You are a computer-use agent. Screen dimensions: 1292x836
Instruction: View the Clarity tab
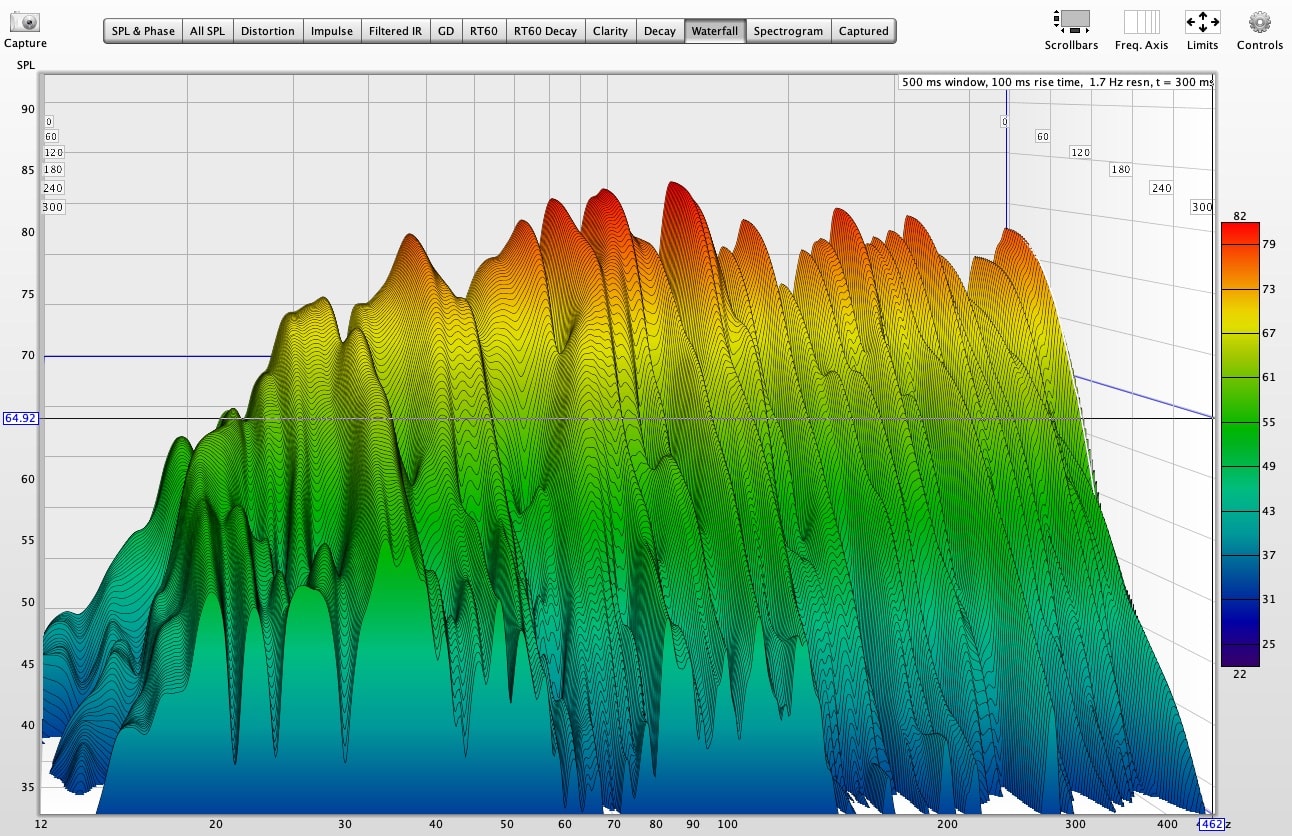click(610, 31)
